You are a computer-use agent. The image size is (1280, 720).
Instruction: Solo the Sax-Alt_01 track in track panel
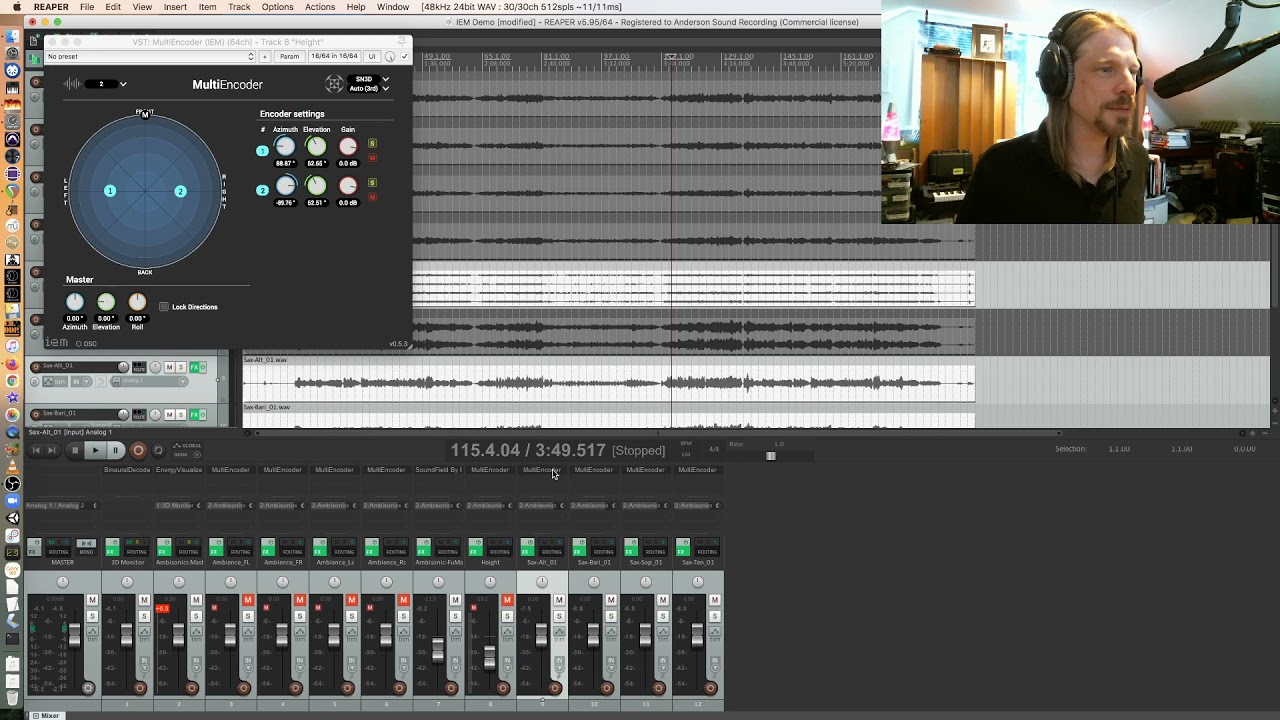coord(181,367)
